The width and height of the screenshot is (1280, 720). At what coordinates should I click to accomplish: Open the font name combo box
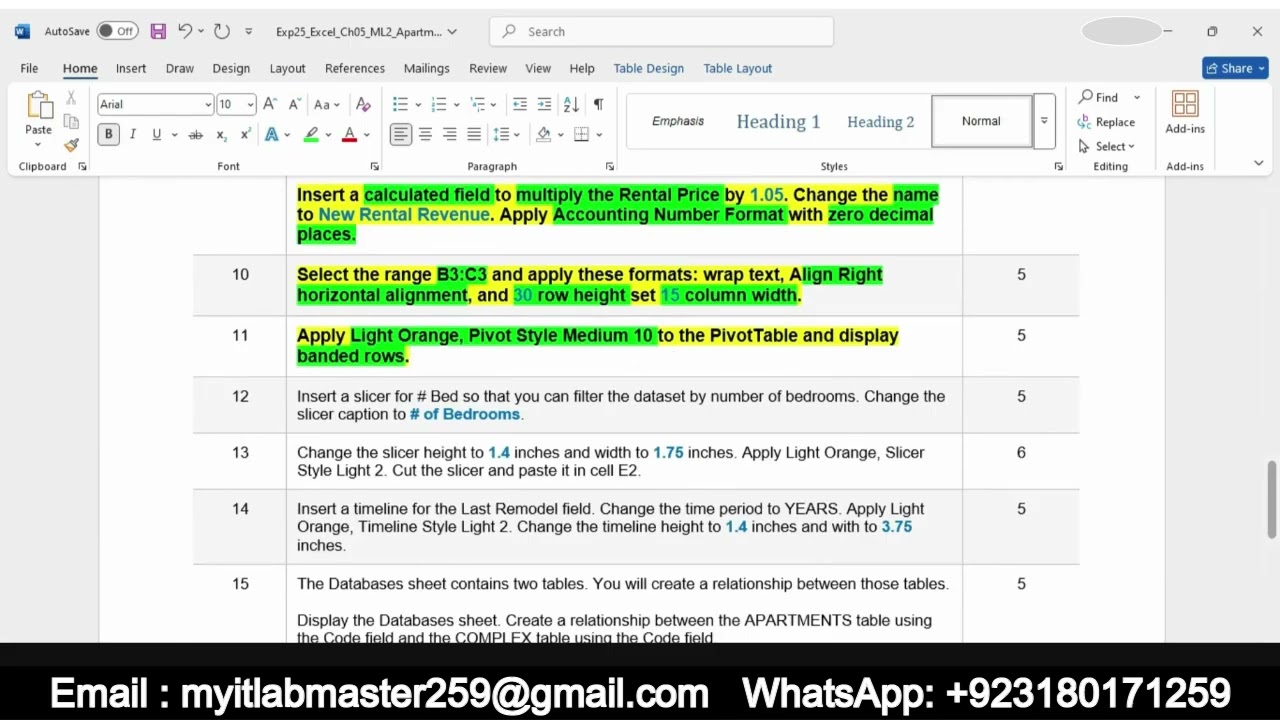click(x=156, y=104)
